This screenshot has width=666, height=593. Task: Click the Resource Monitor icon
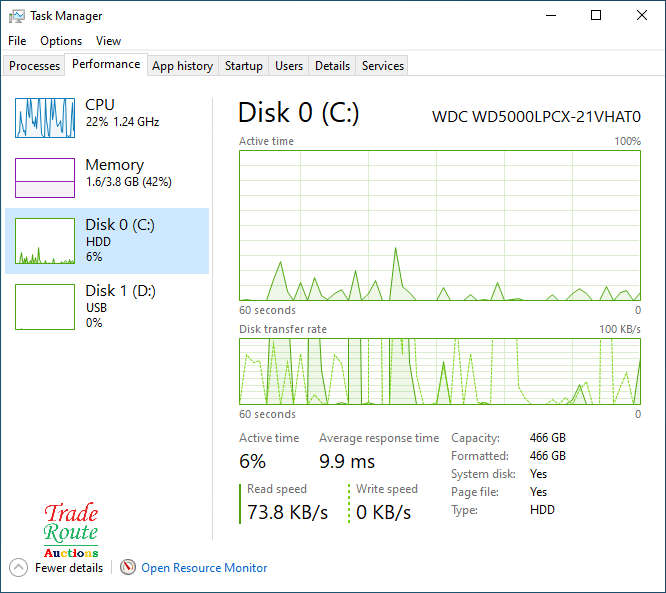point(128,568)
